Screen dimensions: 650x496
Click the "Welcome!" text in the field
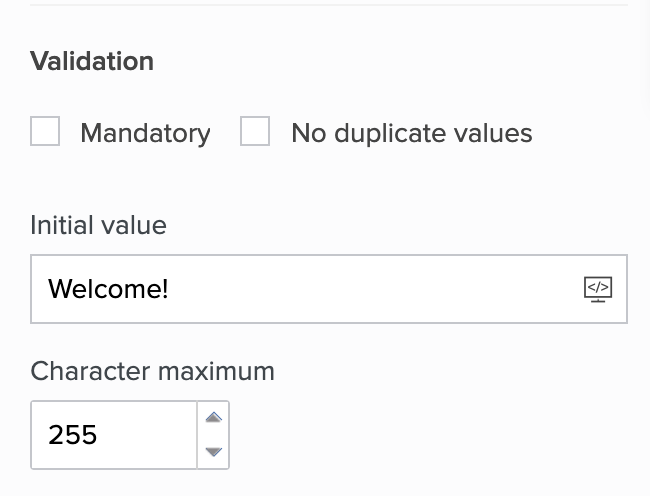(x=108, y=289)
